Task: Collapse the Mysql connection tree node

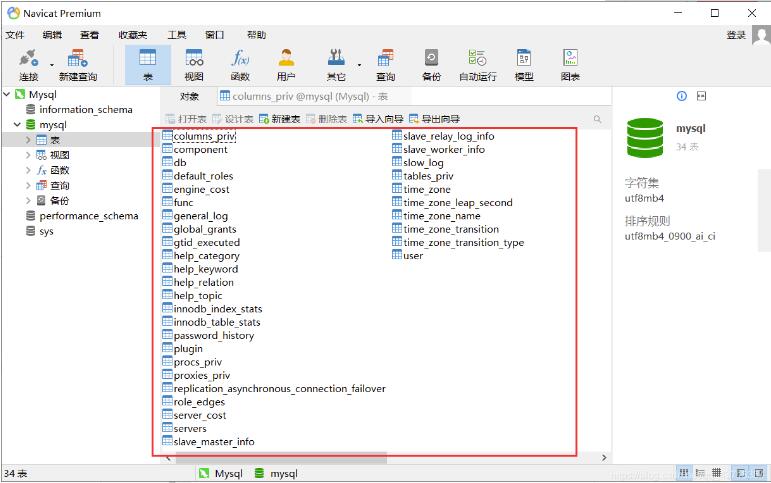Action: click(x=7, y=95)
